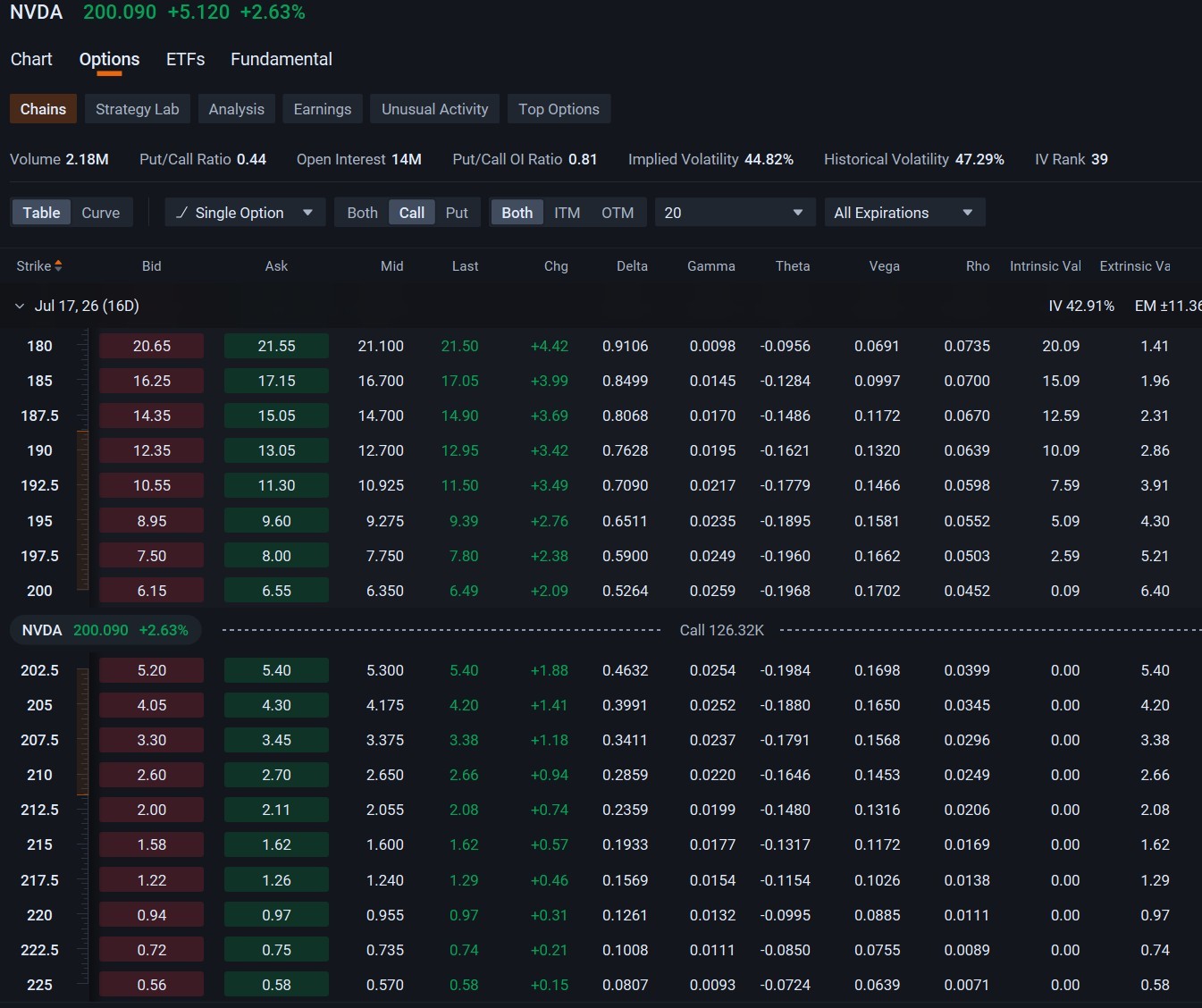1202x1008 pixels.
Task: Switch to Table view
Action: (x=41, y=213)
